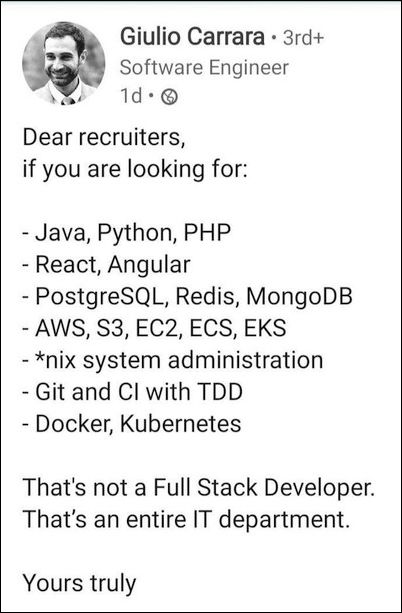Open the poster's round profile photo
Viewport: 402px width, 613px height.
pos(64,63)
